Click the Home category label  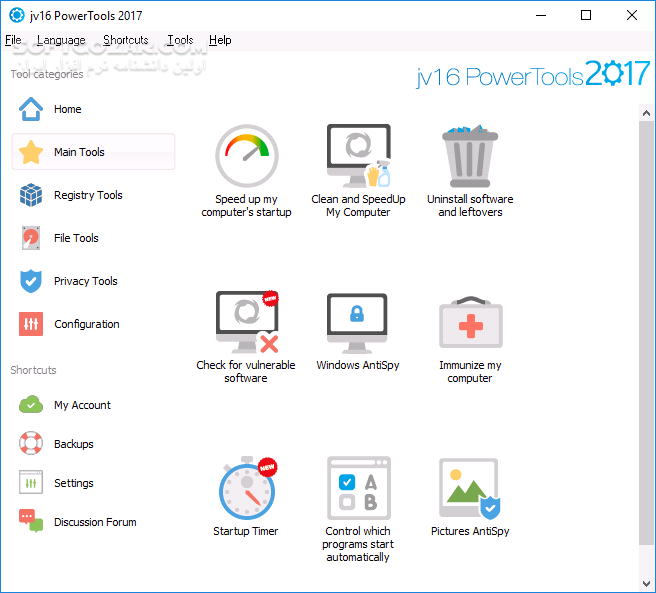(x=67, y=109)
